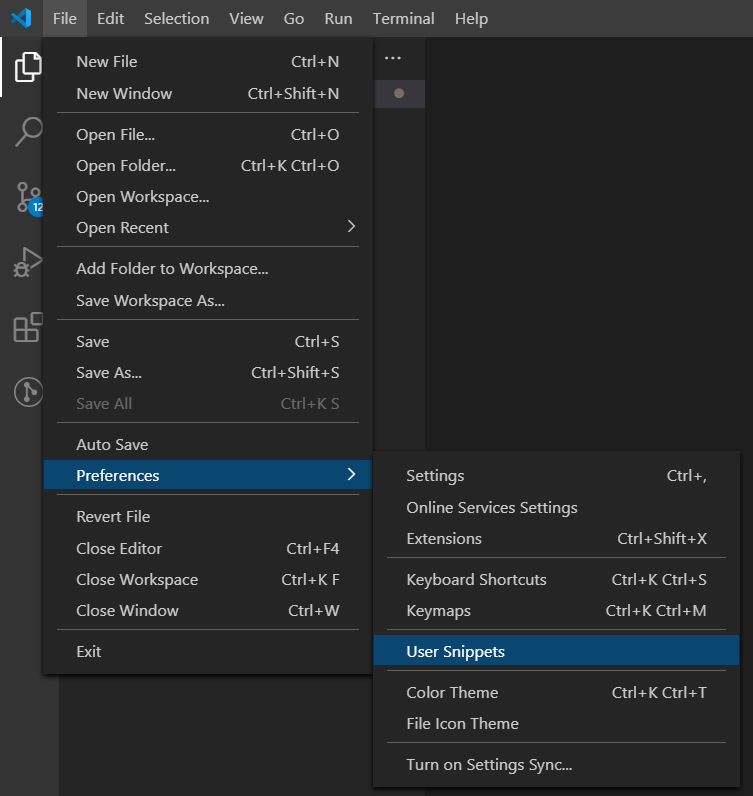Open the Extensions view icon
This screenshot has width=753, height=796.
coord(28,327)
